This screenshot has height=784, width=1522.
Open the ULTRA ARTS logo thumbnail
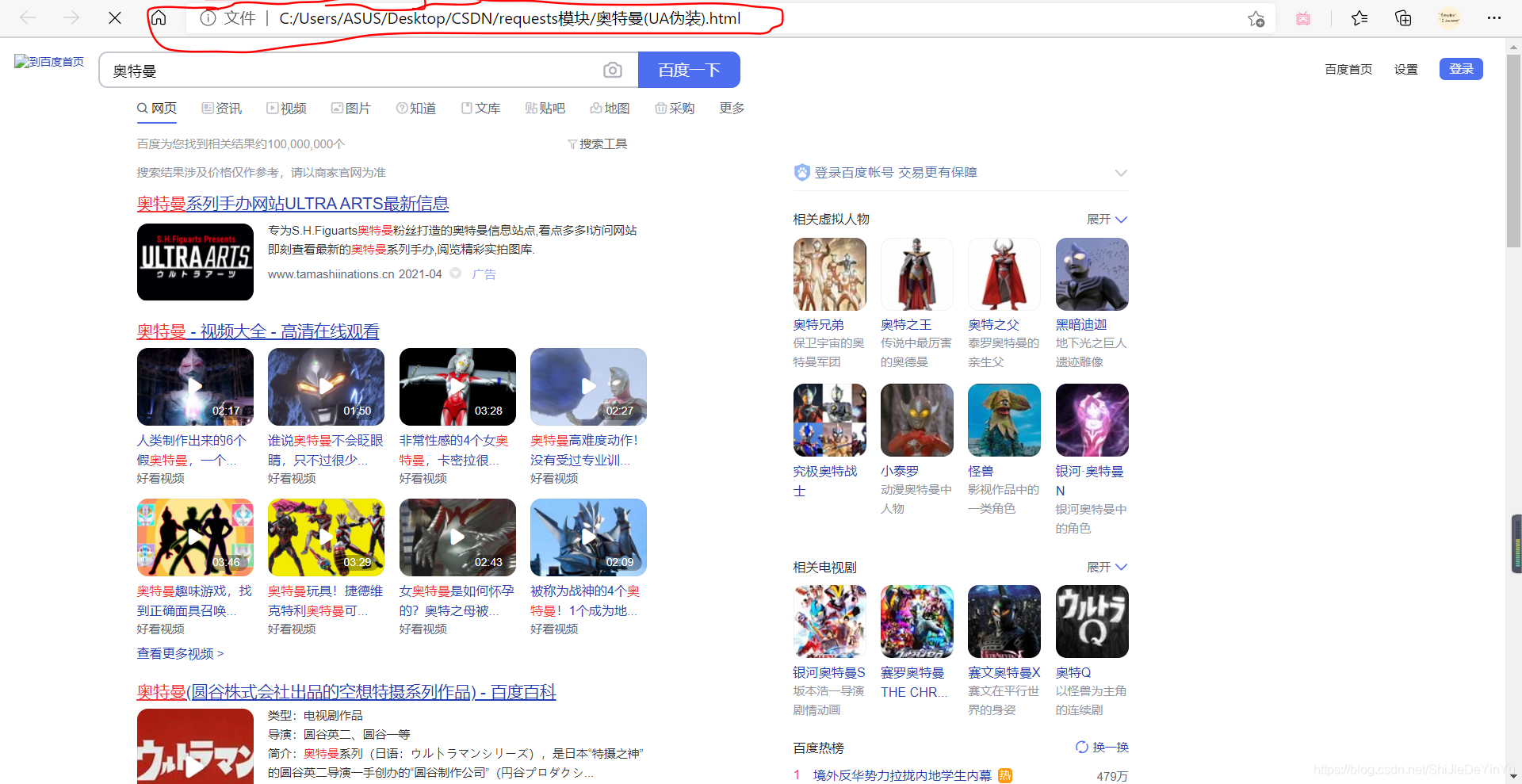tap(195, 262)
